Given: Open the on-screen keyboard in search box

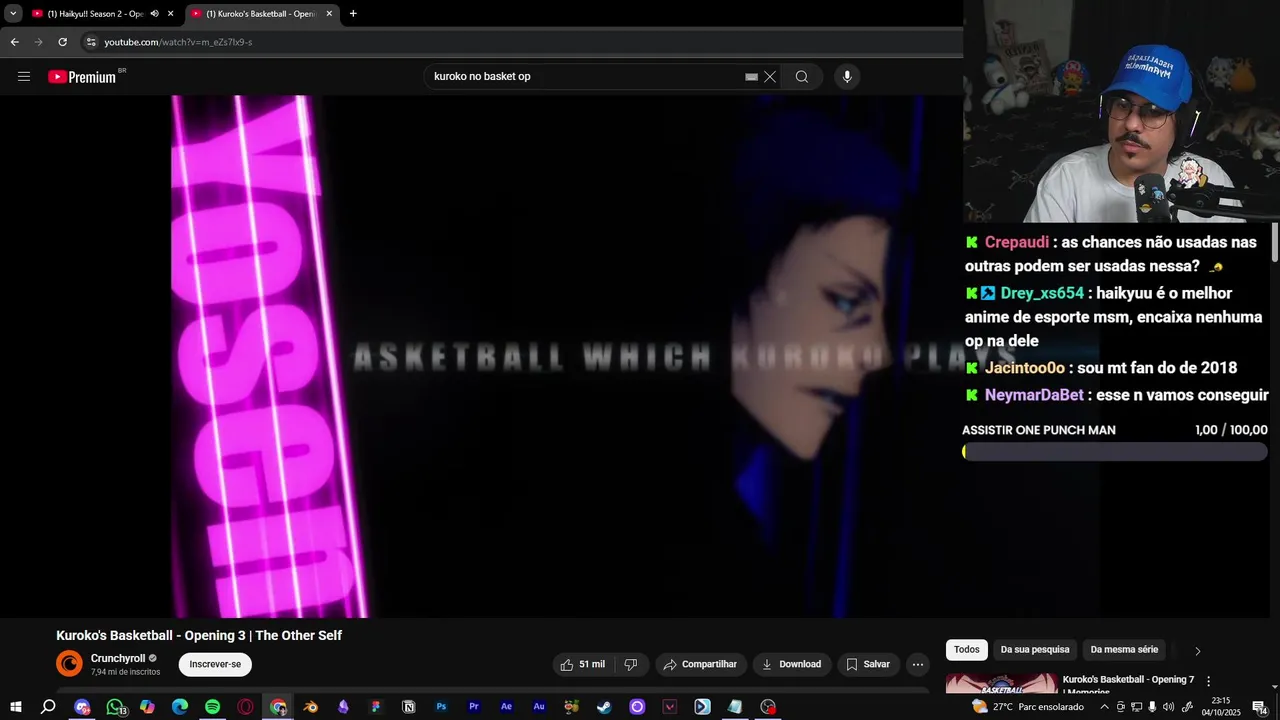Looking at the screenshot, I should coord(751,77).
